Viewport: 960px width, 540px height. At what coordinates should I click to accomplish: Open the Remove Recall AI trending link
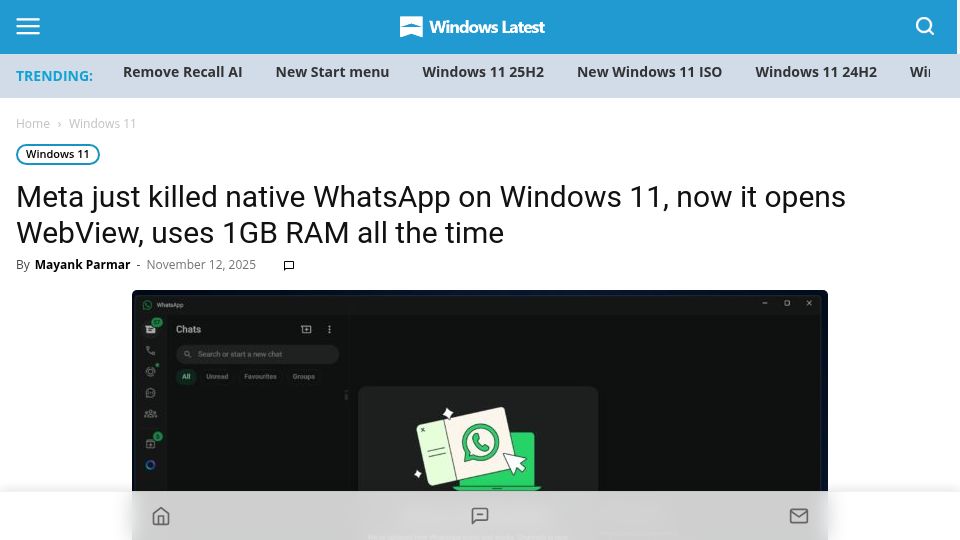[182, 72]
